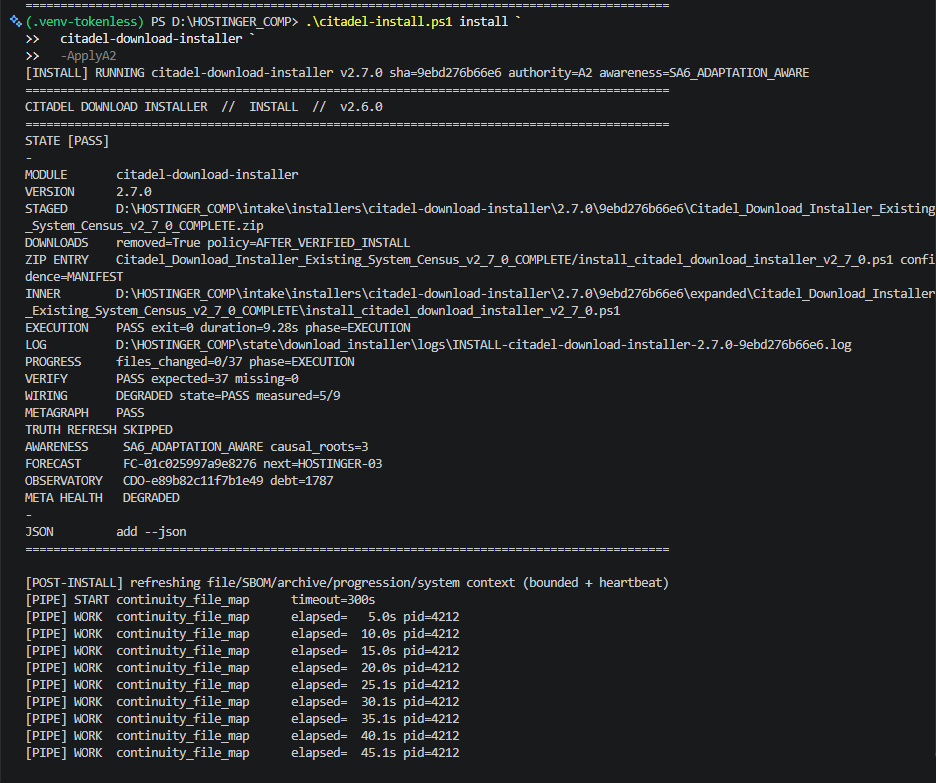The image size is (936, 783).
Task: Click the 'add --json' hint text
Action: pos(151,532)
